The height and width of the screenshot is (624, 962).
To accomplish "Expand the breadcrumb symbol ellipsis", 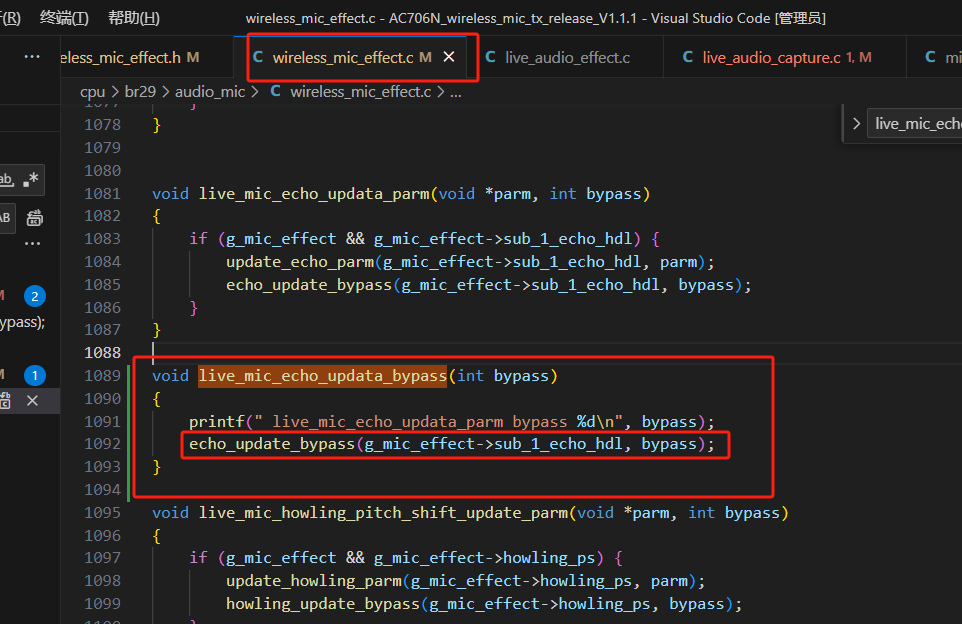I will pos(456,92).
